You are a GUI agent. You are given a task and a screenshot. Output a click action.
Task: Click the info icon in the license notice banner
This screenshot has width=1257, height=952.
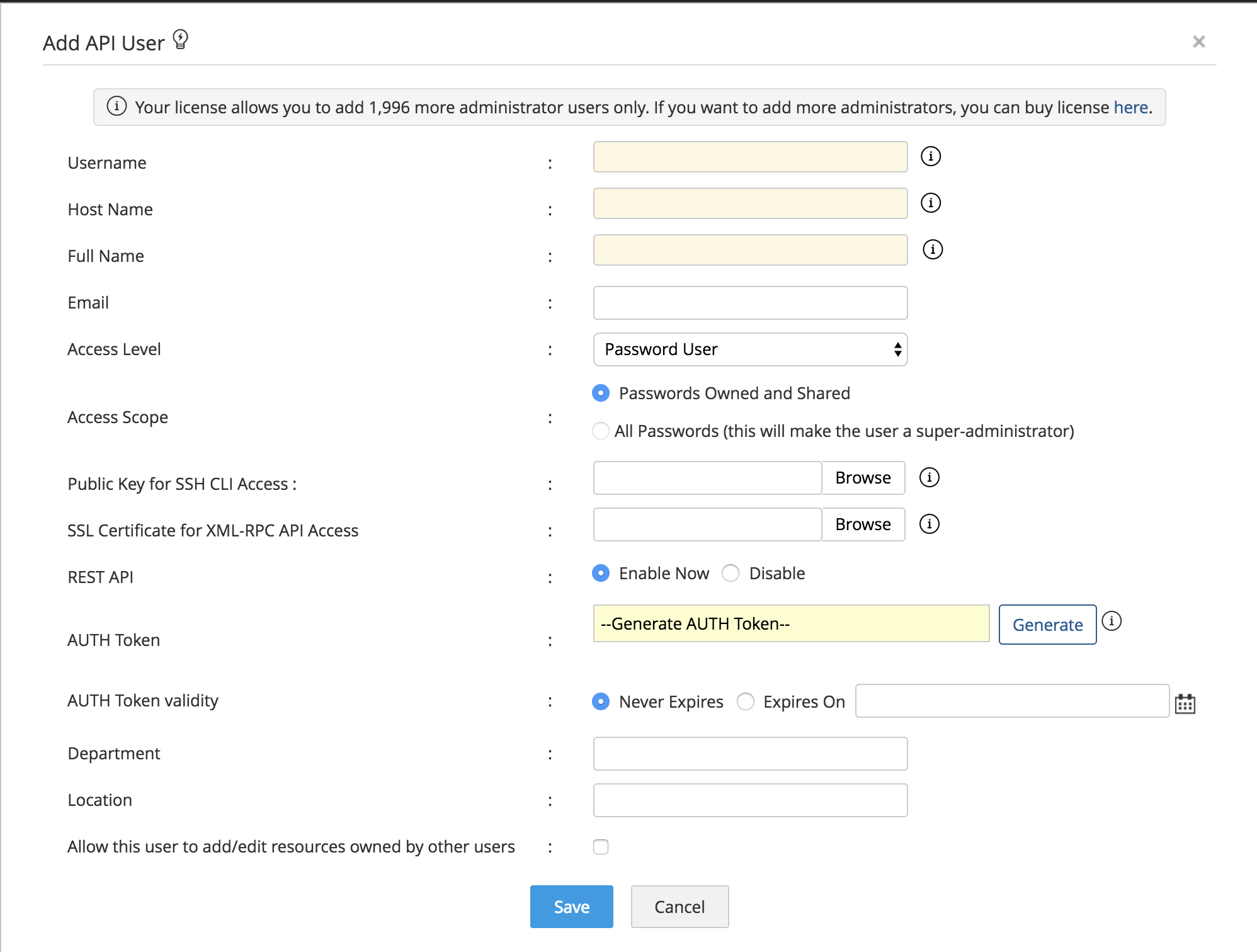(x=117, y=106)
